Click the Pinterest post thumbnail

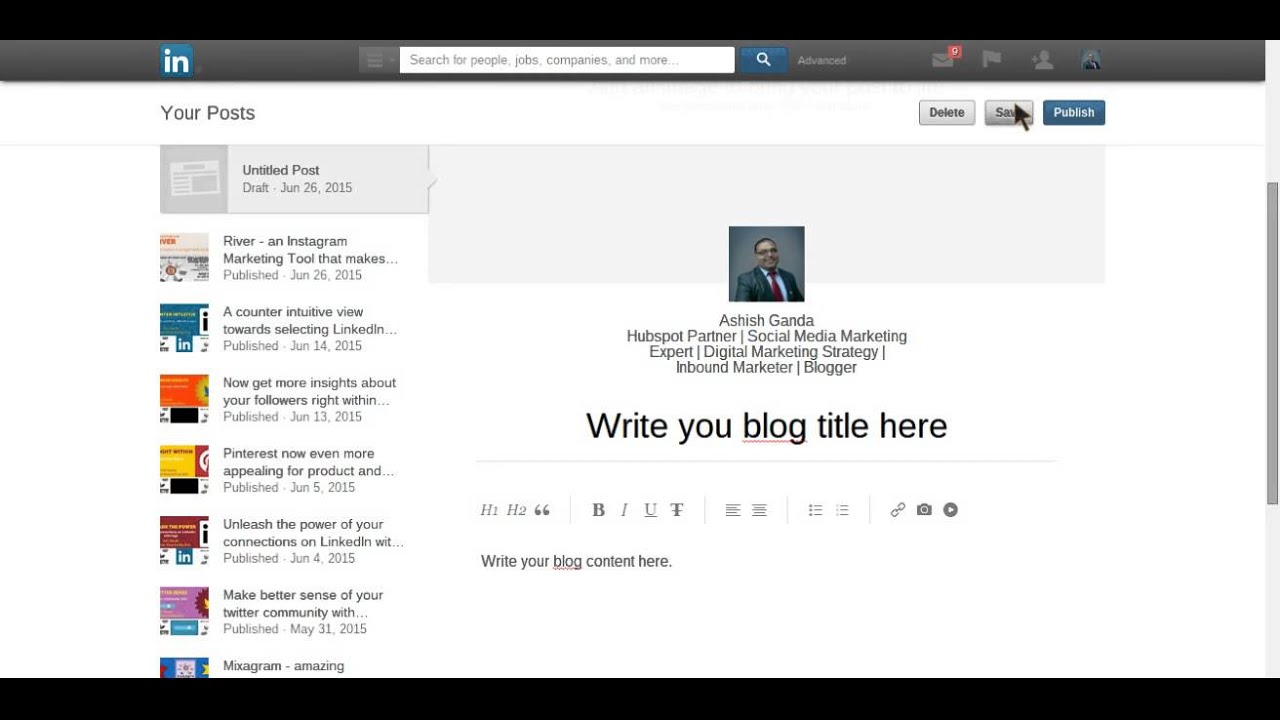click(184, 470)
